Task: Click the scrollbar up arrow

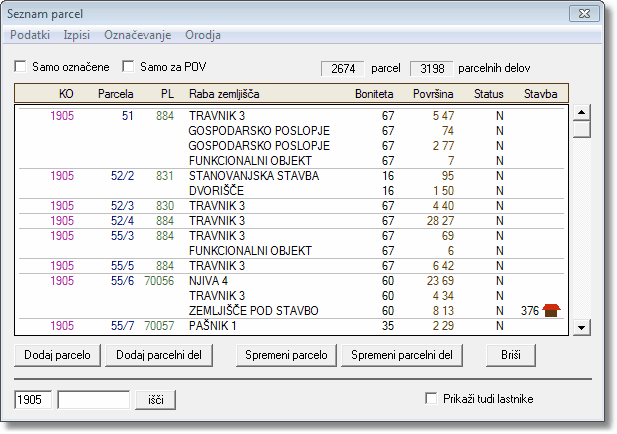Action: pyautogui.click(x=581, y=112)
